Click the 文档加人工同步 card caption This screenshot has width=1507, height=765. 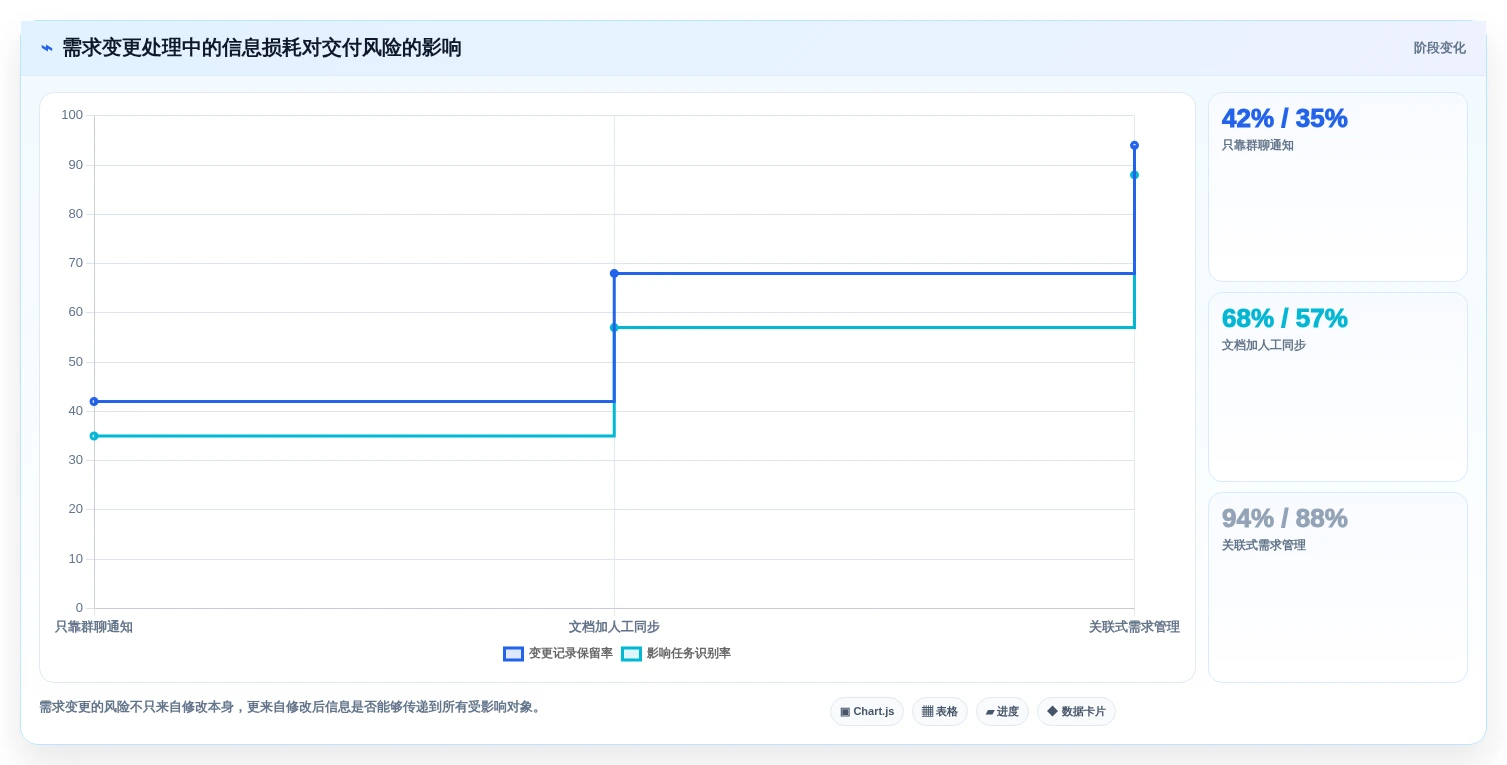(1264, 345)
